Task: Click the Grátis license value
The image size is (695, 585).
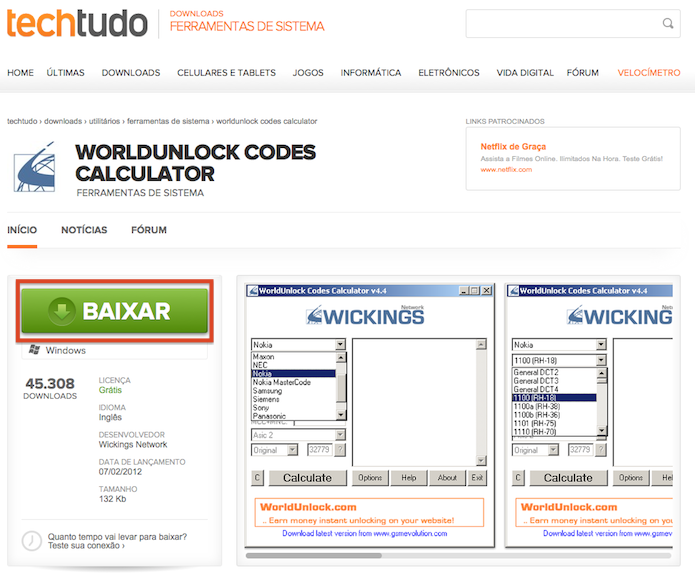Action: click(x=110, y=390)
